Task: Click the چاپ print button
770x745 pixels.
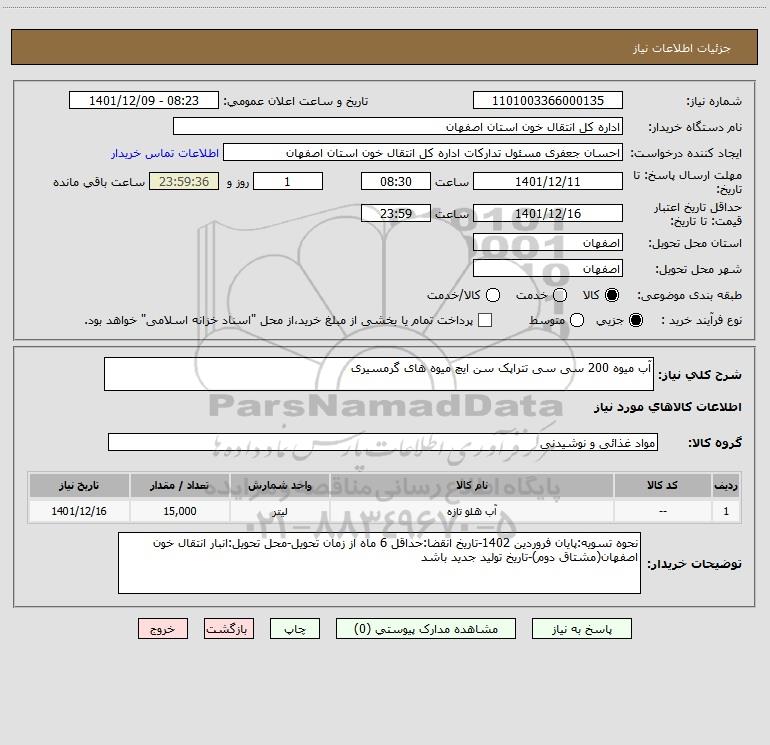Action: click(295, 629)
